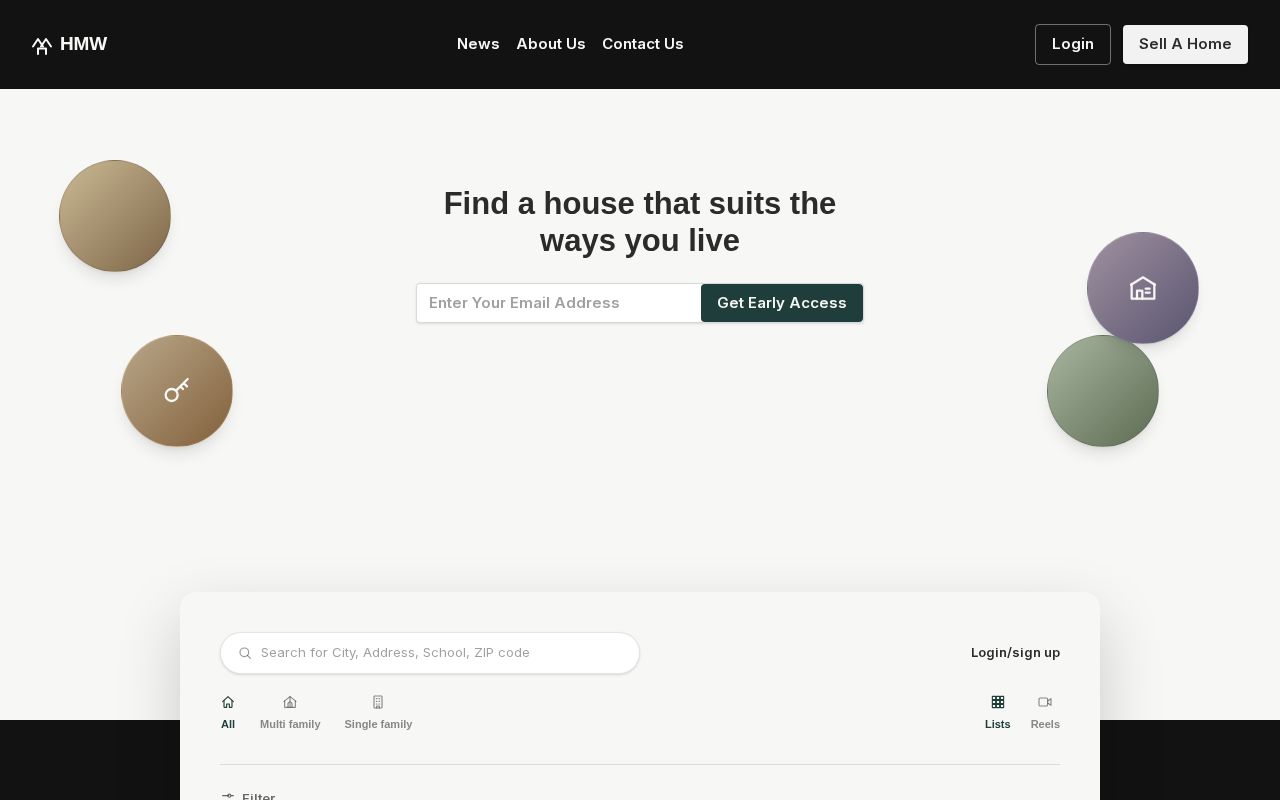Select the Multi family icon

click(290, 702)
